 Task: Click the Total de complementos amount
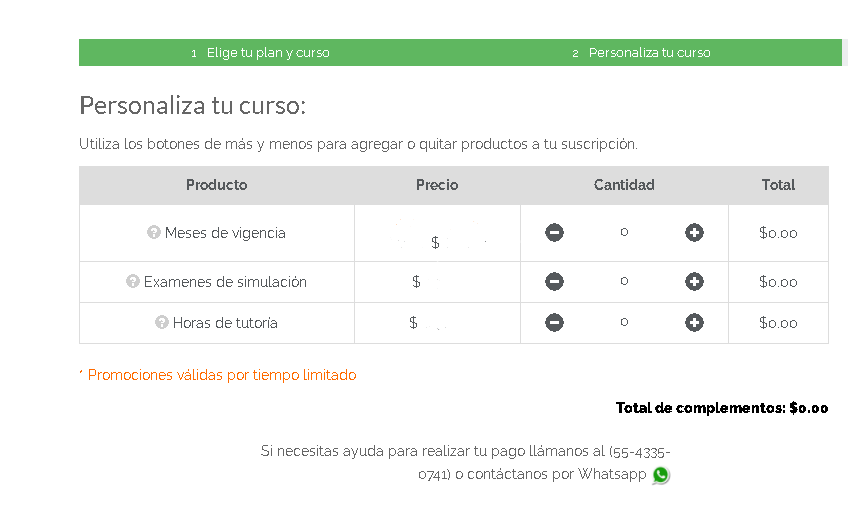(x=809, y=408)
